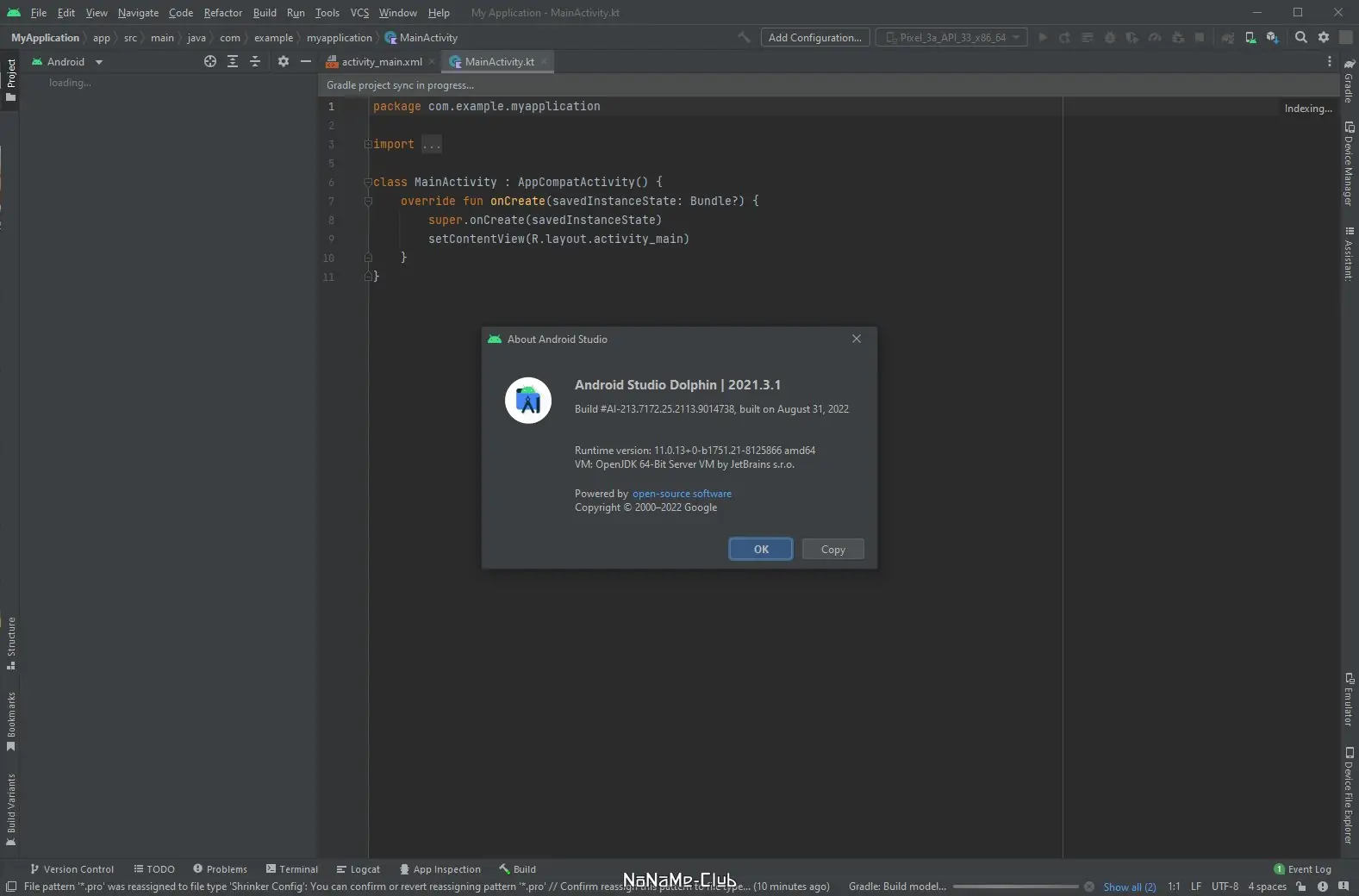Expand the folded import block
This screenshot has height=896, width=1359.
click(x=368, y=144)
